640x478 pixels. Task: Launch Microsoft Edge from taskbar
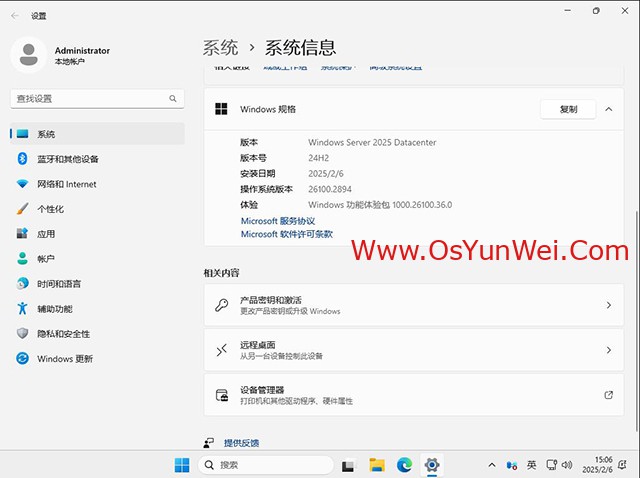[404, 465]
